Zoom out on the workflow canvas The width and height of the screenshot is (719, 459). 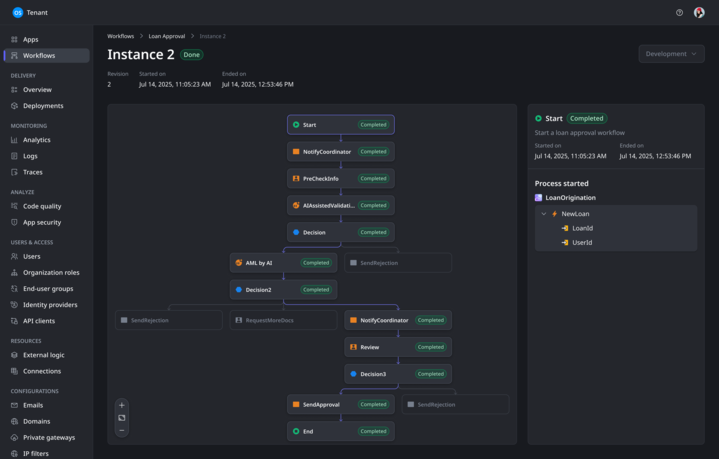click(x=122, y=430)
